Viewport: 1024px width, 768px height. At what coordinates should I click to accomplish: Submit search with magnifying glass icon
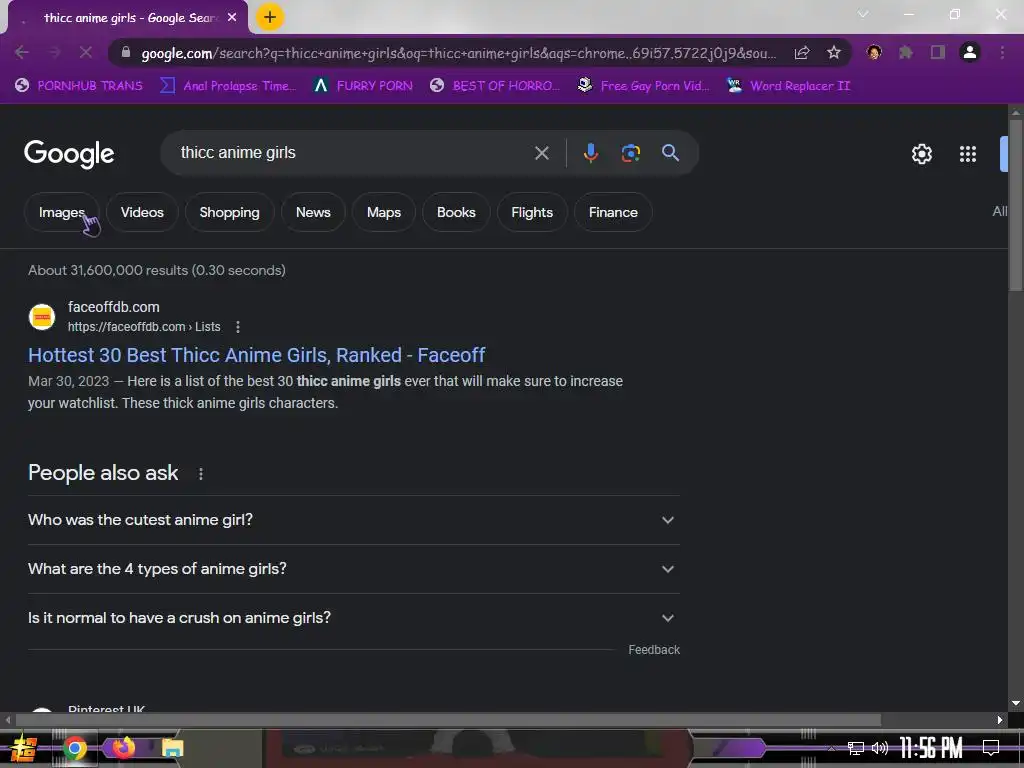(670, 153)
